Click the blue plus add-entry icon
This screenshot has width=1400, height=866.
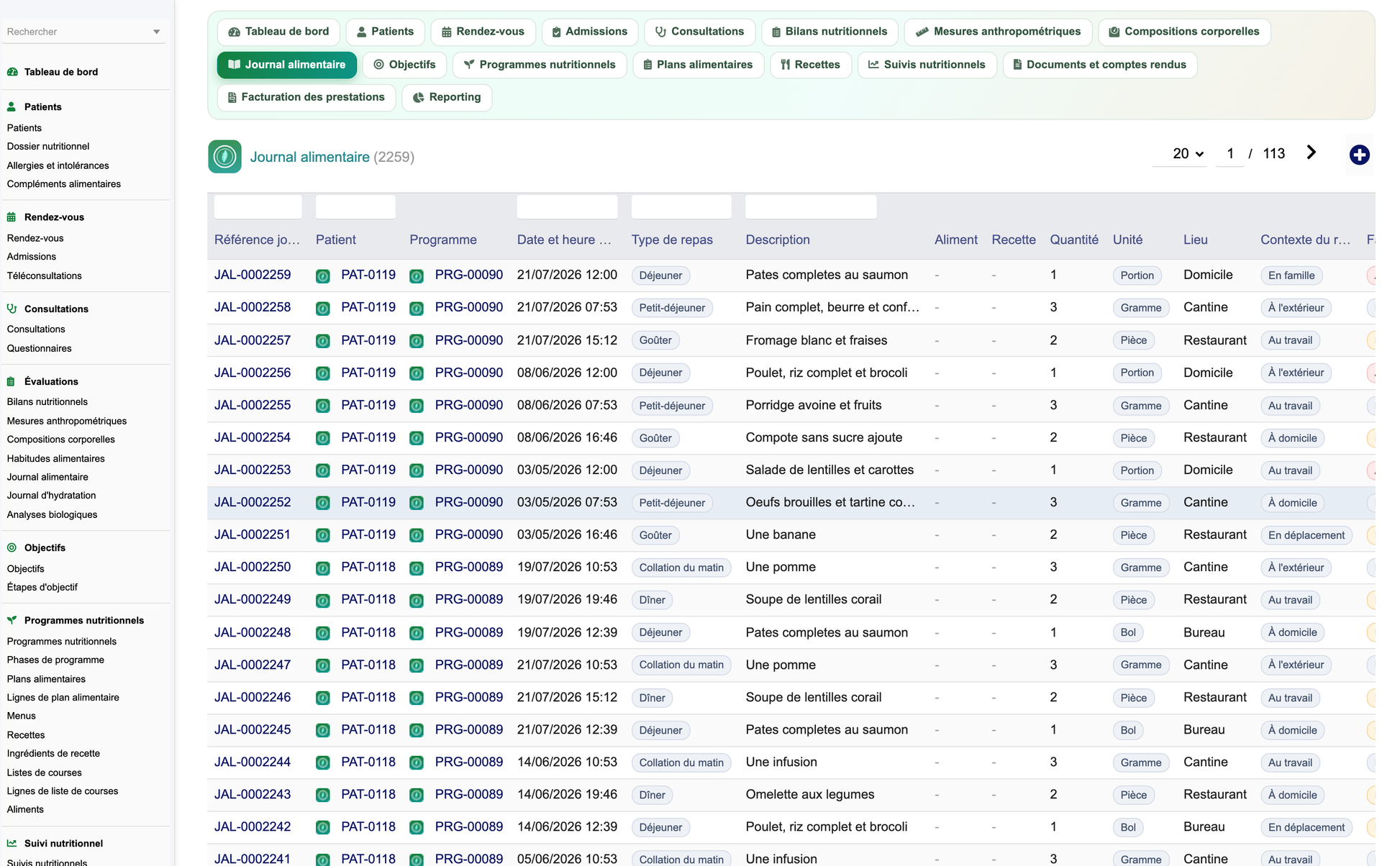click(x=1359, y=155)
